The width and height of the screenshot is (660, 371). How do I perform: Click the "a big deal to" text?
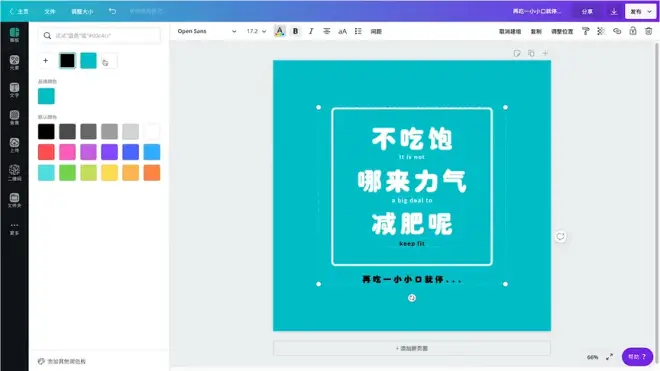click(412, 200)
